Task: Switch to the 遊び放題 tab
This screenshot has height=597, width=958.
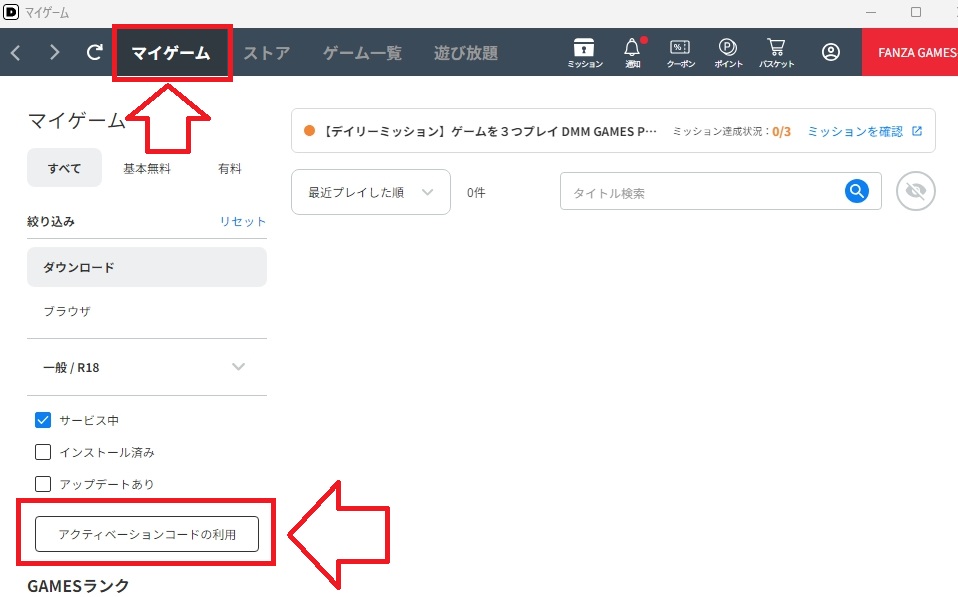Action: (x=466, y=53)
